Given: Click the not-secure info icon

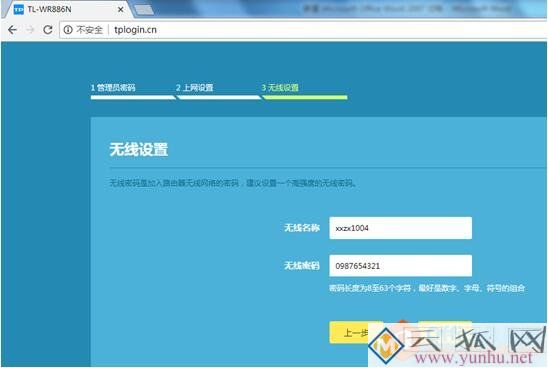Looking at the screenshot, I should click(68, 30).
